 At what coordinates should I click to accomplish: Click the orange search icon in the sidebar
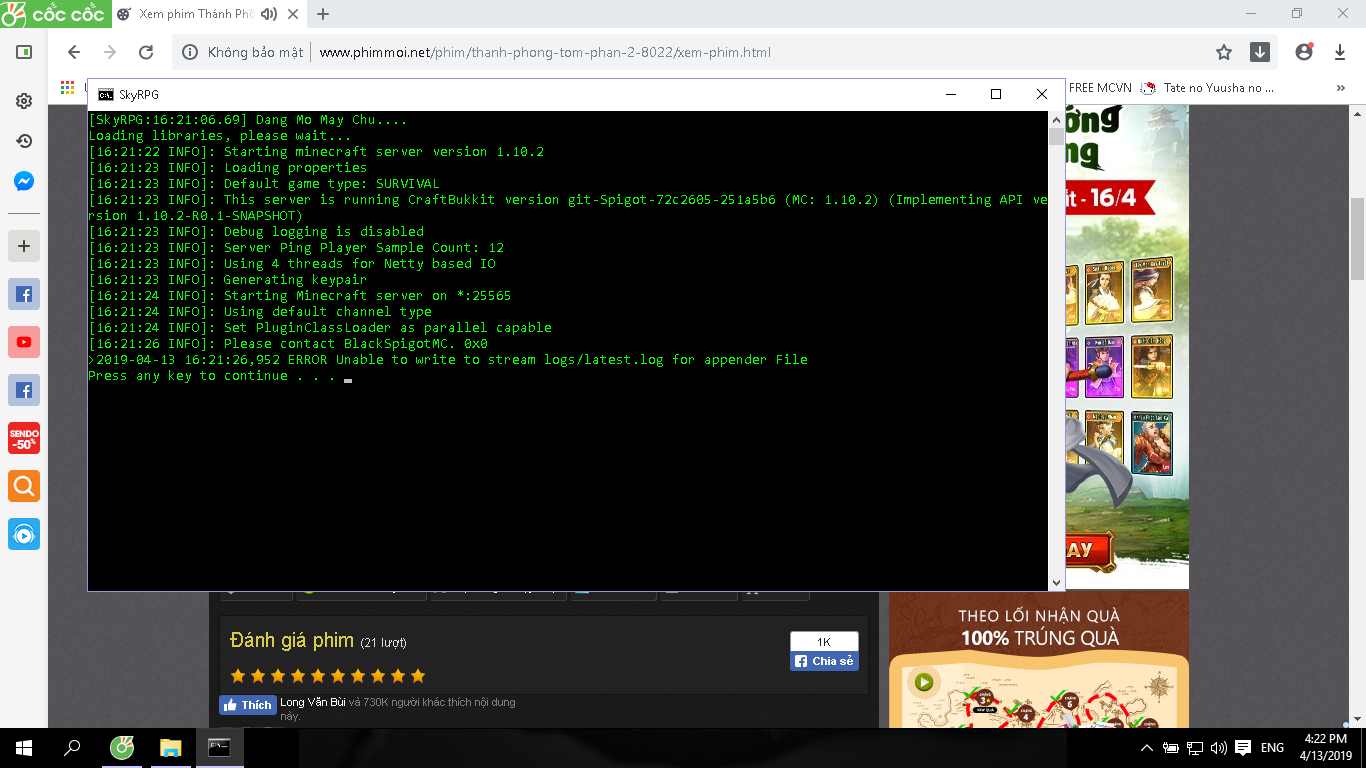coord(24,486)
